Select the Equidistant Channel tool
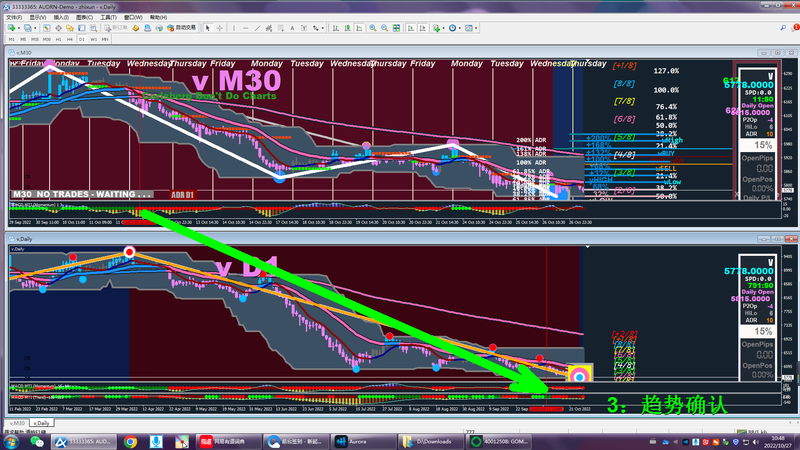 tap(269, 28)
